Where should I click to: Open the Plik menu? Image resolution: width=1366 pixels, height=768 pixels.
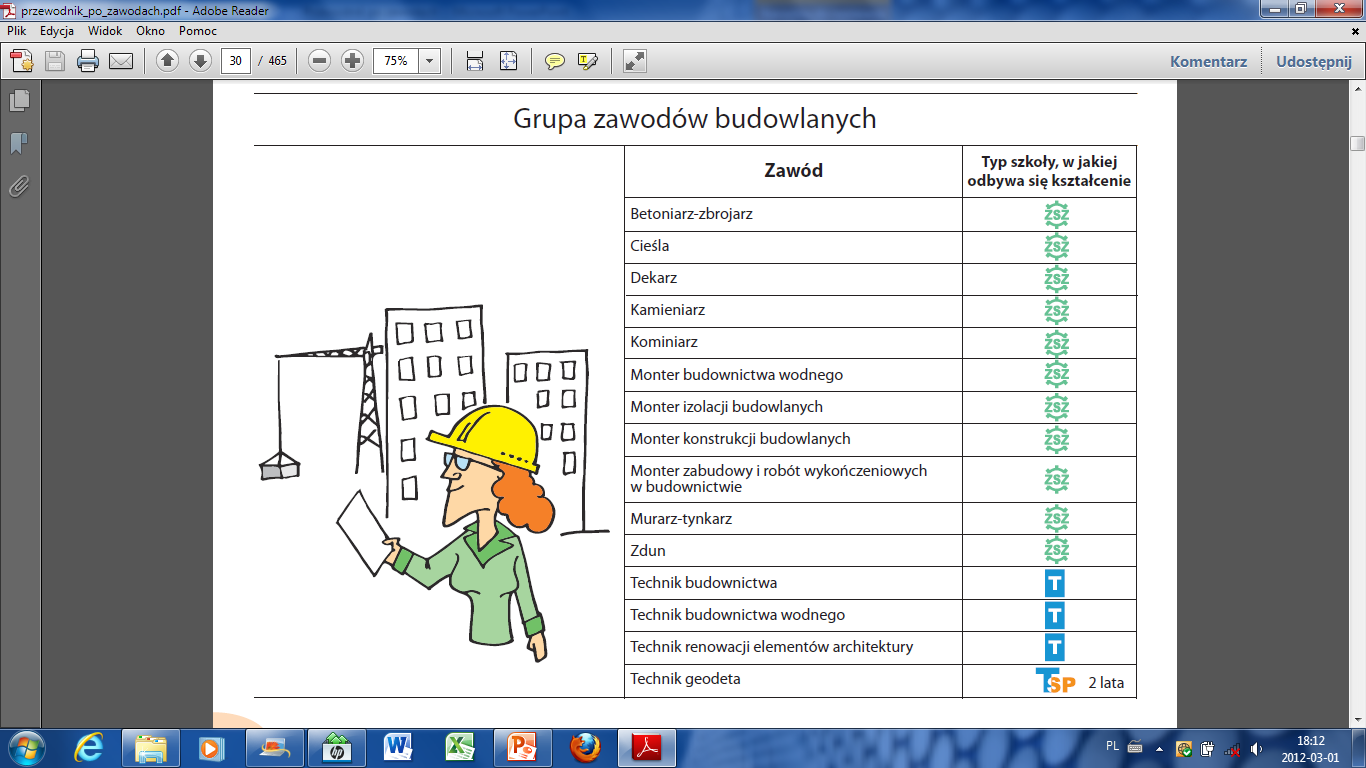pos(16,31)
